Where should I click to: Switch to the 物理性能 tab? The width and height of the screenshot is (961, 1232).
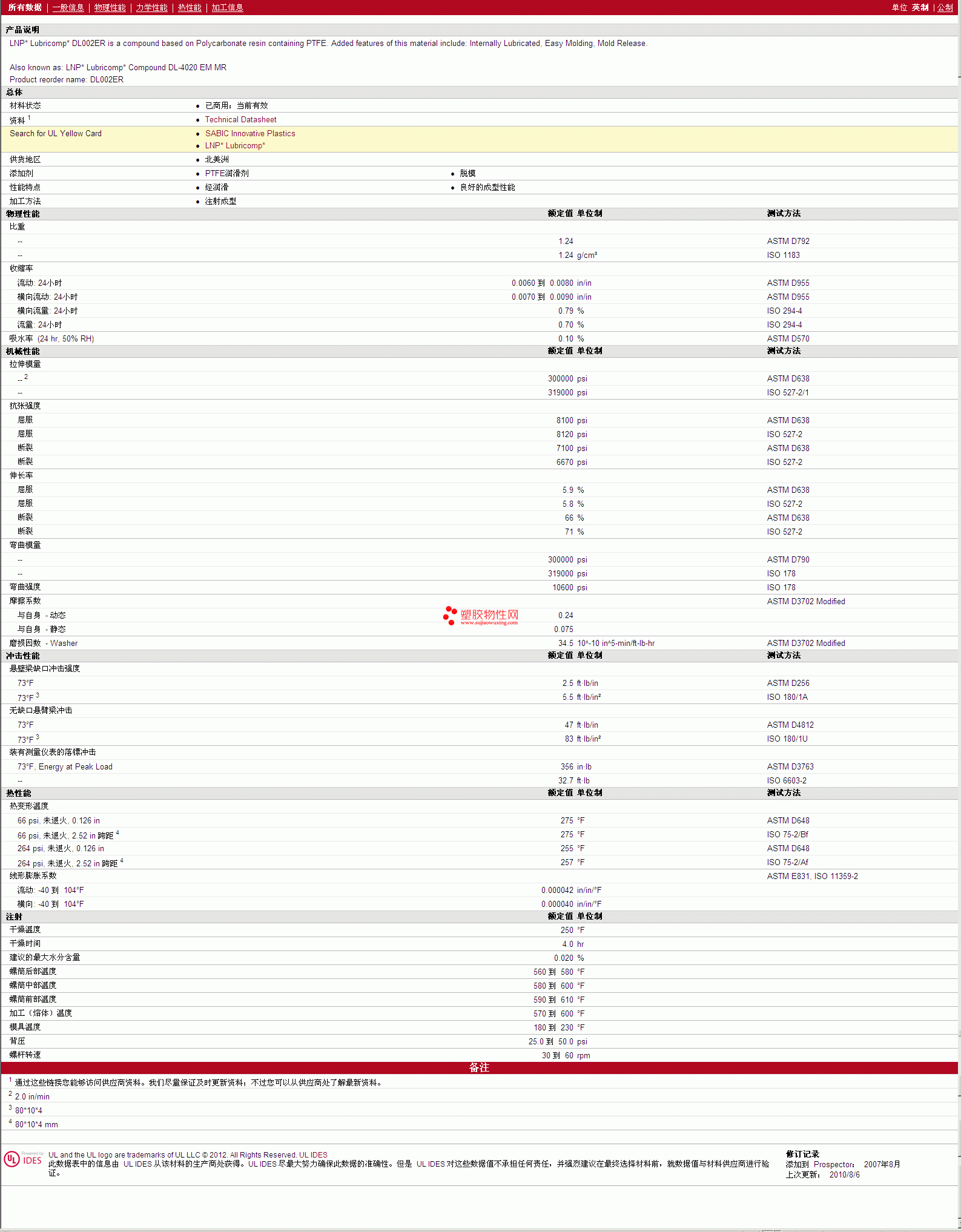110,7
